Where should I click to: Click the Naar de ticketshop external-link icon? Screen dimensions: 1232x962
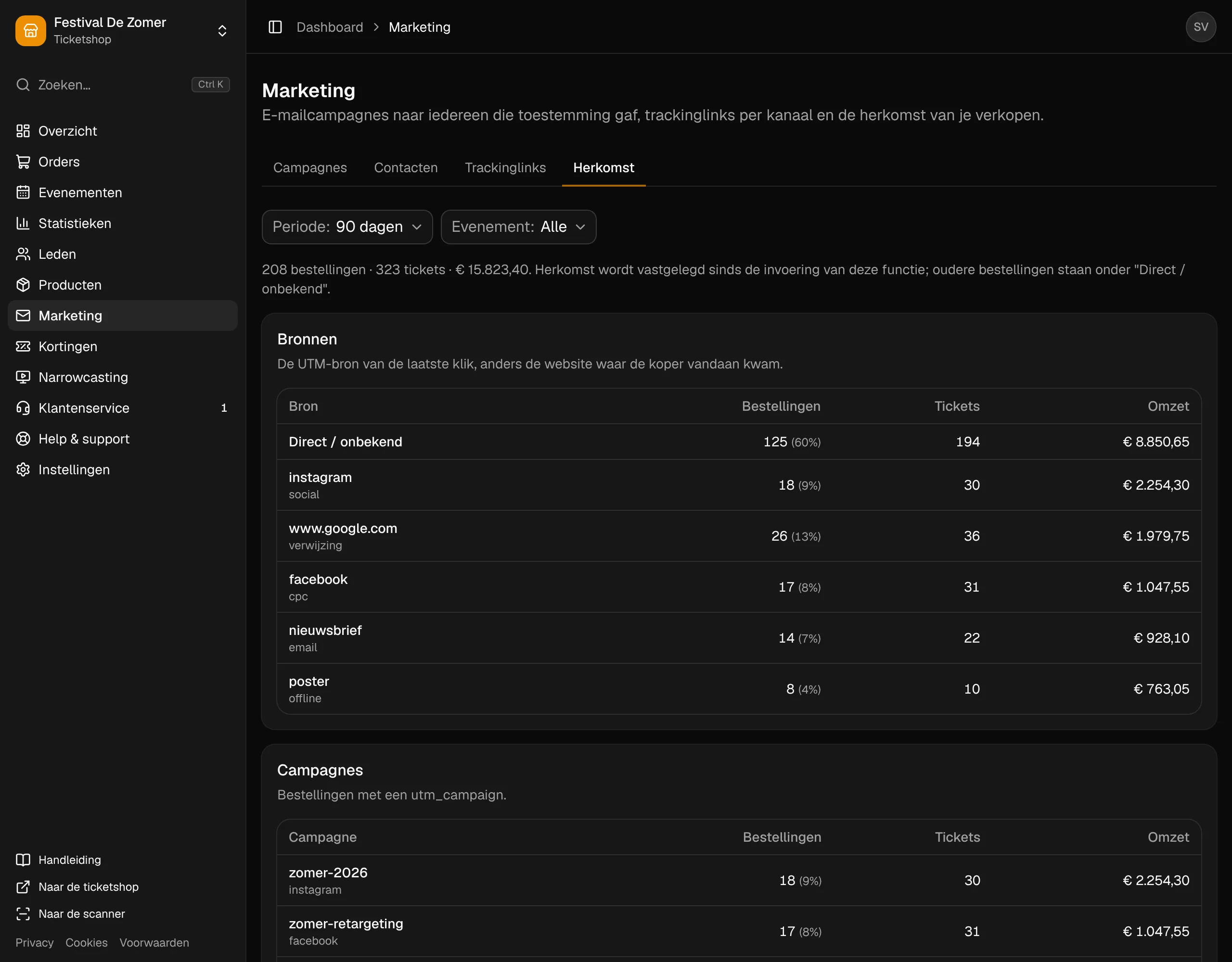point(23,887)
